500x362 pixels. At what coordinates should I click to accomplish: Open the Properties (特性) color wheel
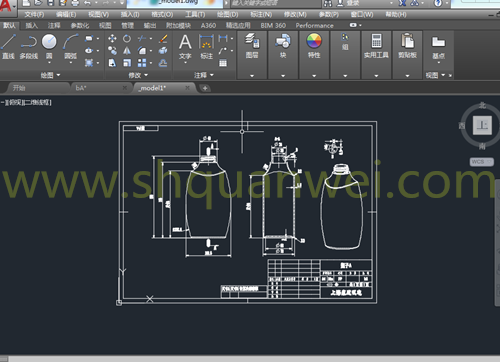click(x=314, y=46)
